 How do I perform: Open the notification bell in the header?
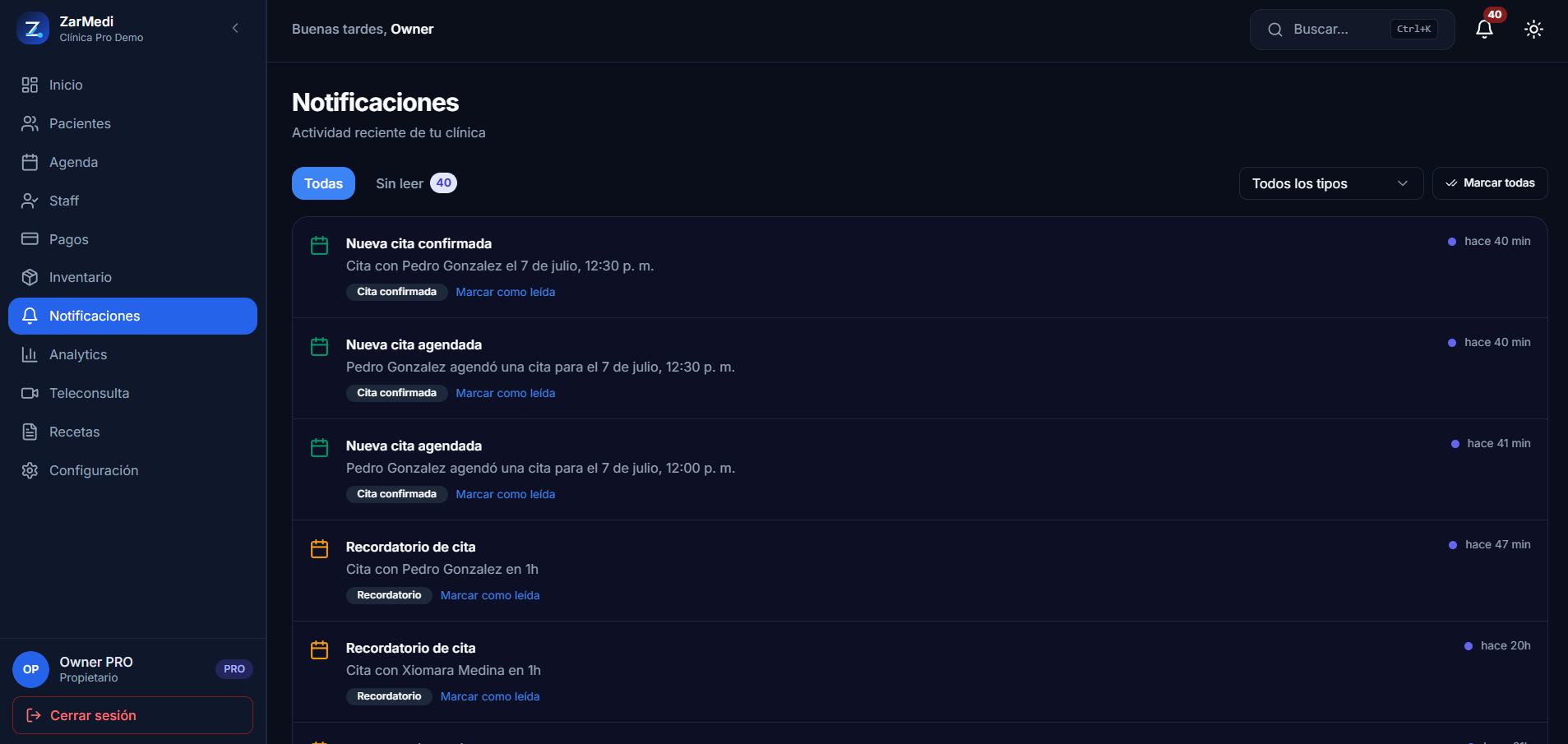pyautogui.click(x=1484, y=29)
